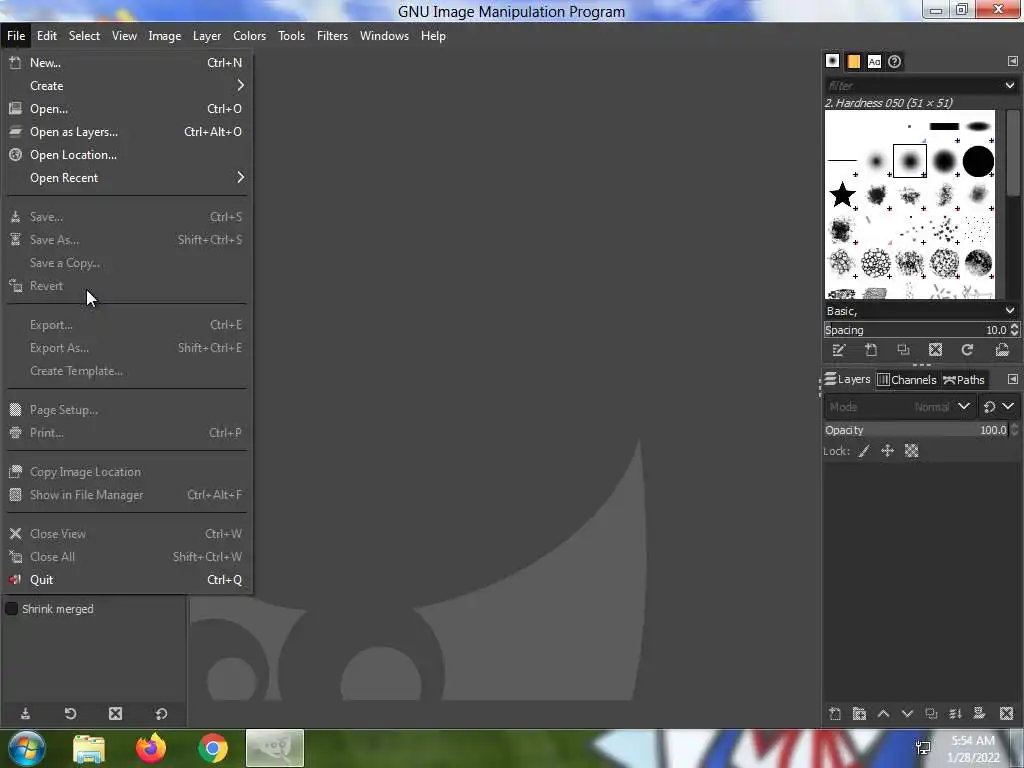Raise layer with the up arrow
This screenshot has width=1024, height=768.
tap(883, 714)
